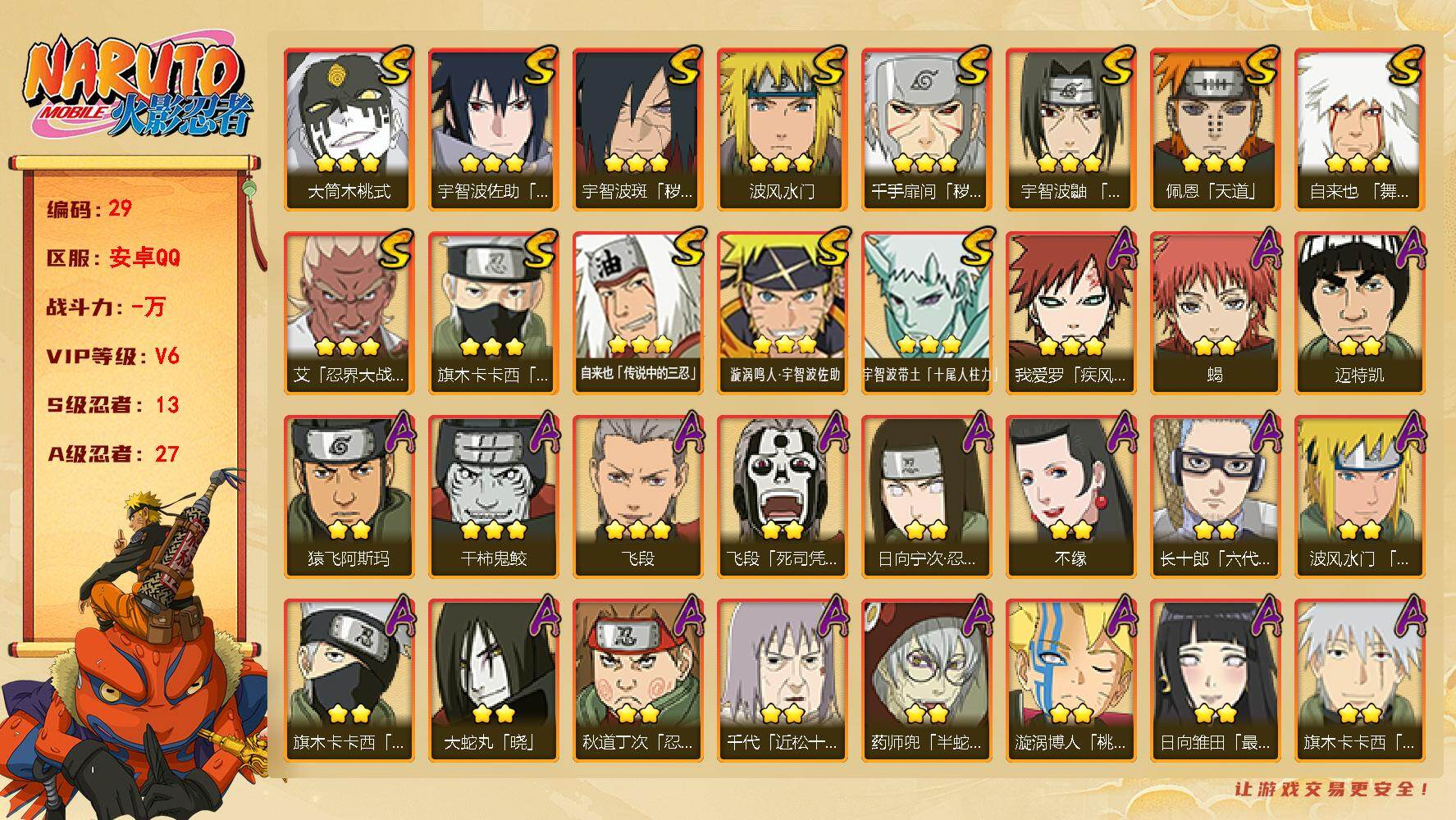
Task: Click the Naruto riding toad illustration
Action: (x=134, y=648)
